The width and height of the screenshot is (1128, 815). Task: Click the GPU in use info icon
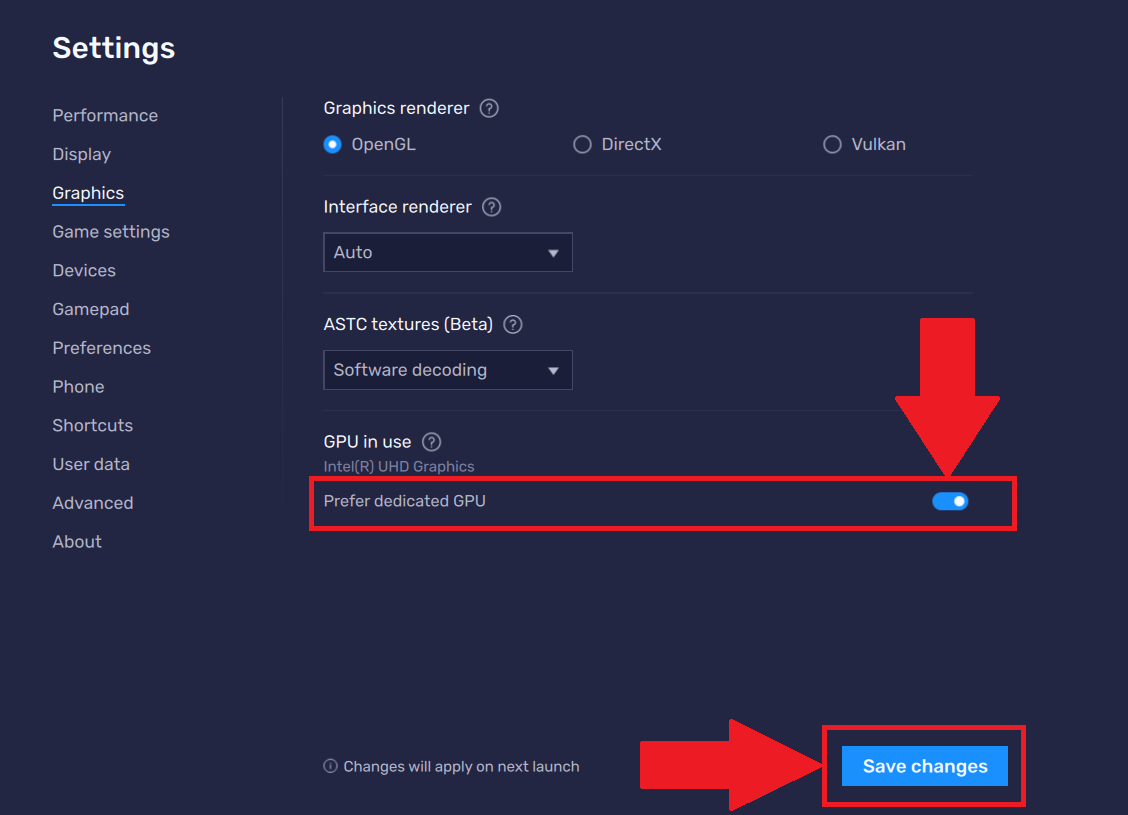pos(431,441)
